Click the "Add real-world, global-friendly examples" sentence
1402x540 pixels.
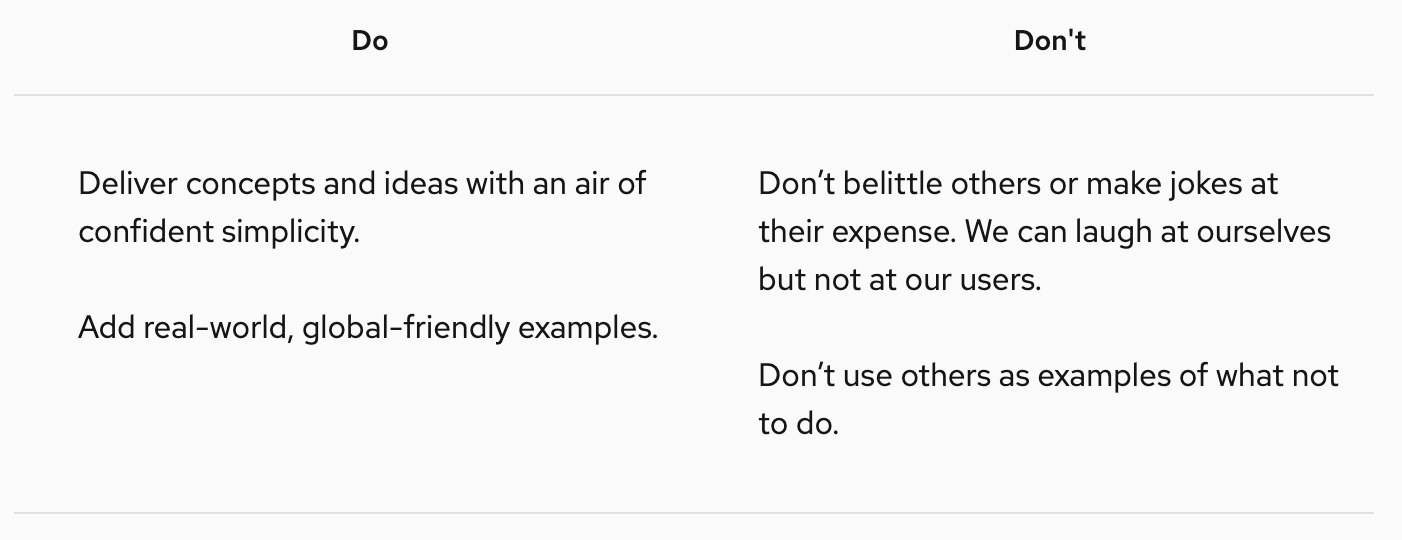pos(368,328)
